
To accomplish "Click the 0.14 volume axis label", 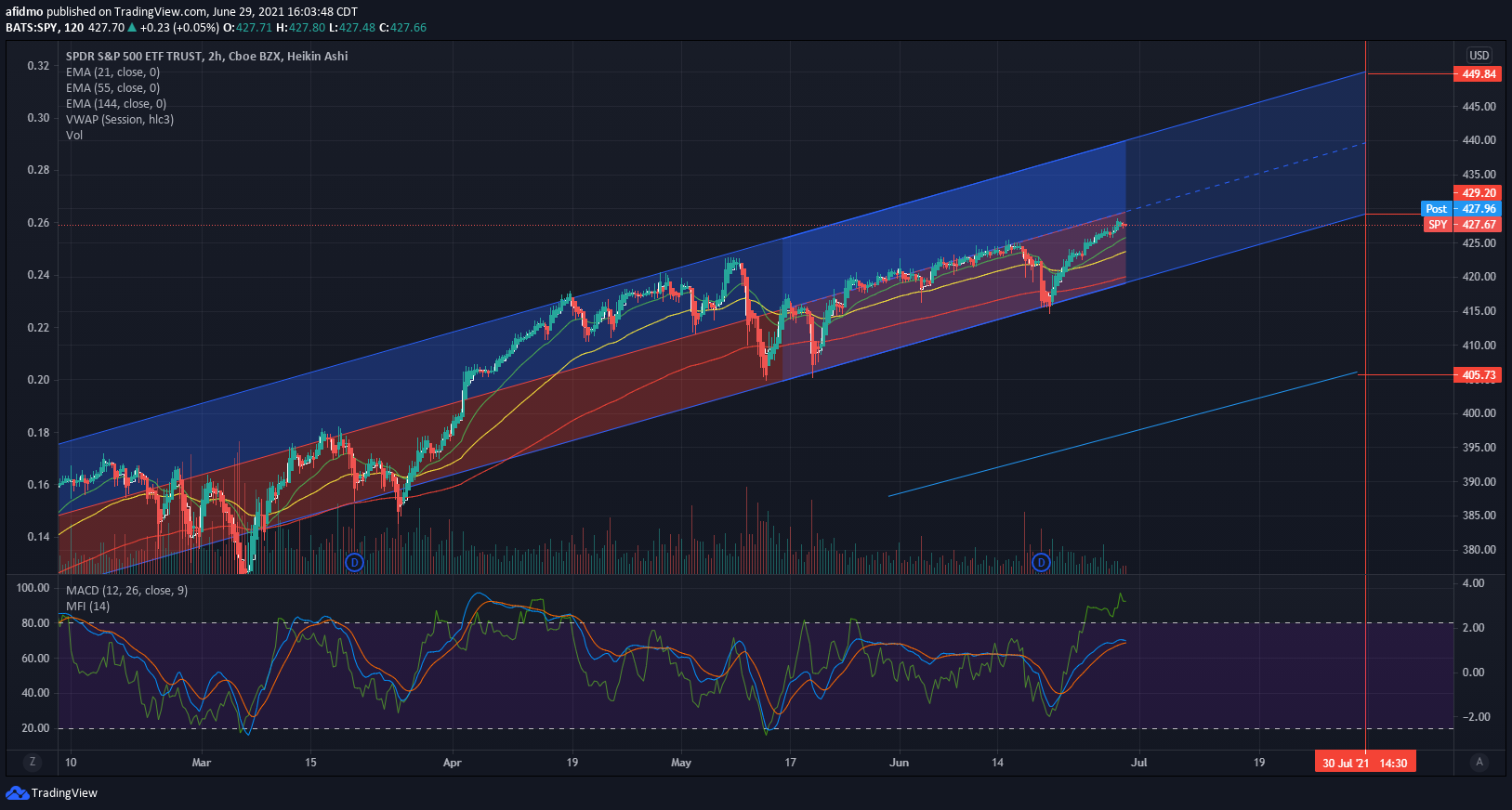I will click(38, 537).
